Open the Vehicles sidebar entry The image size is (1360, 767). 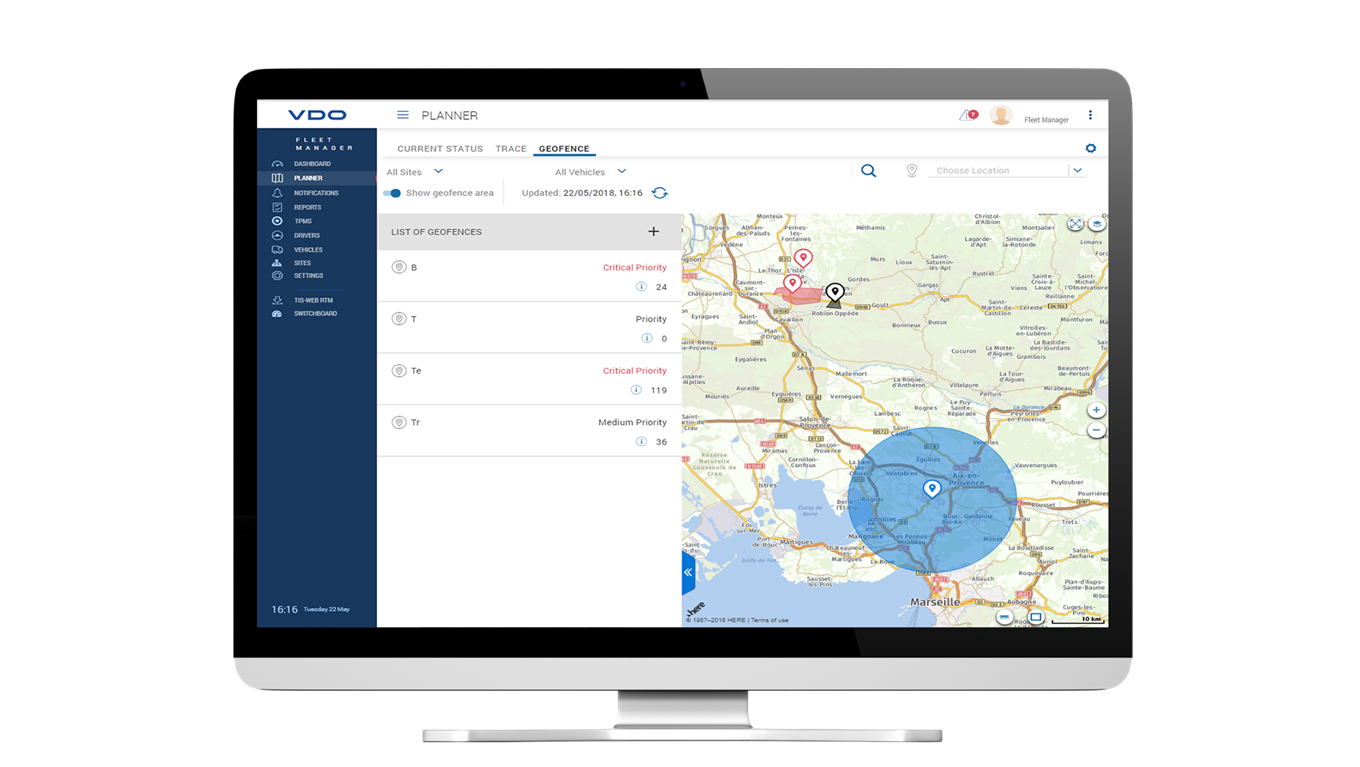(308, 250)
